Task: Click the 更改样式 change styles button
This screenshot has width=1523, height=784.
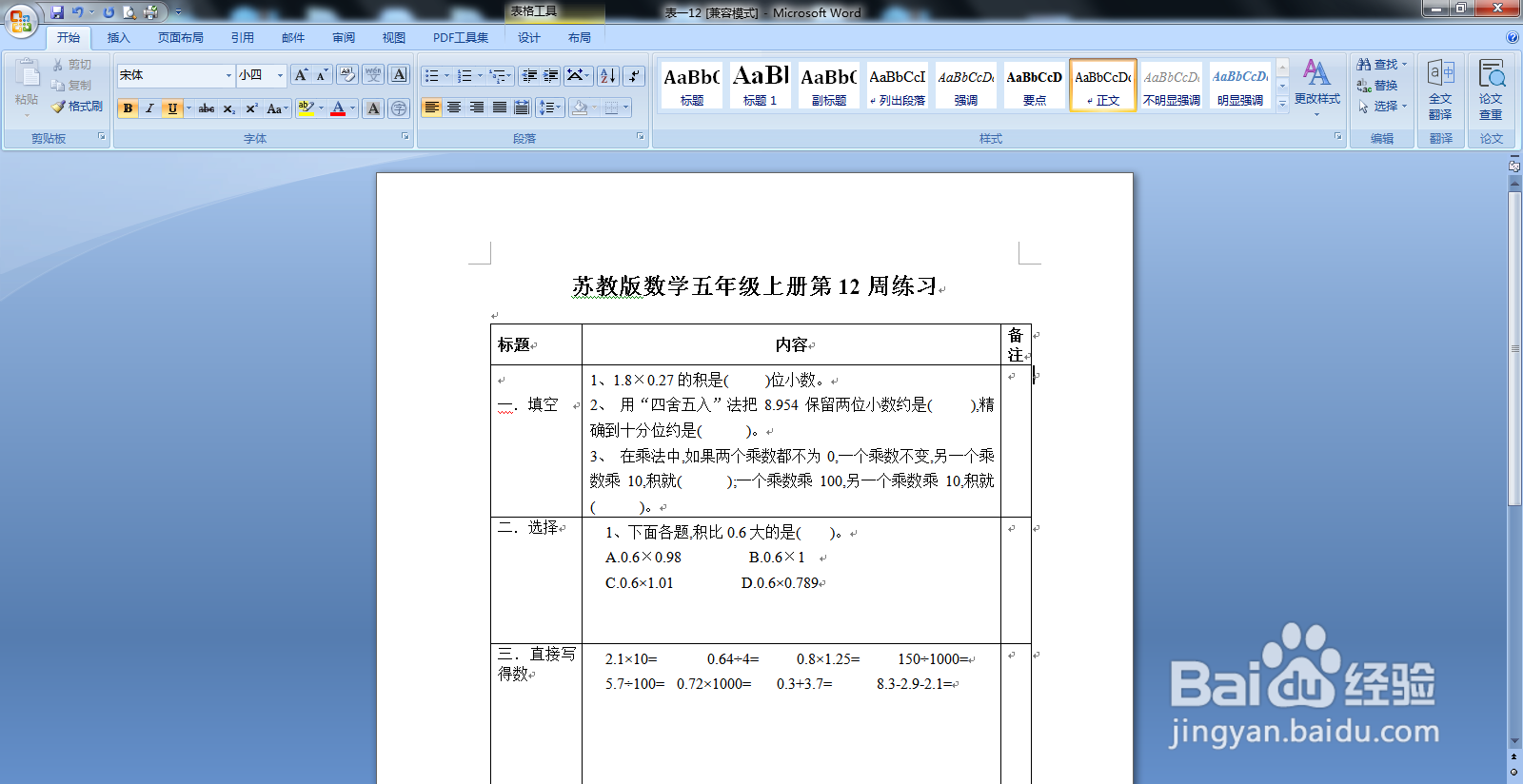Action: 1316,88
